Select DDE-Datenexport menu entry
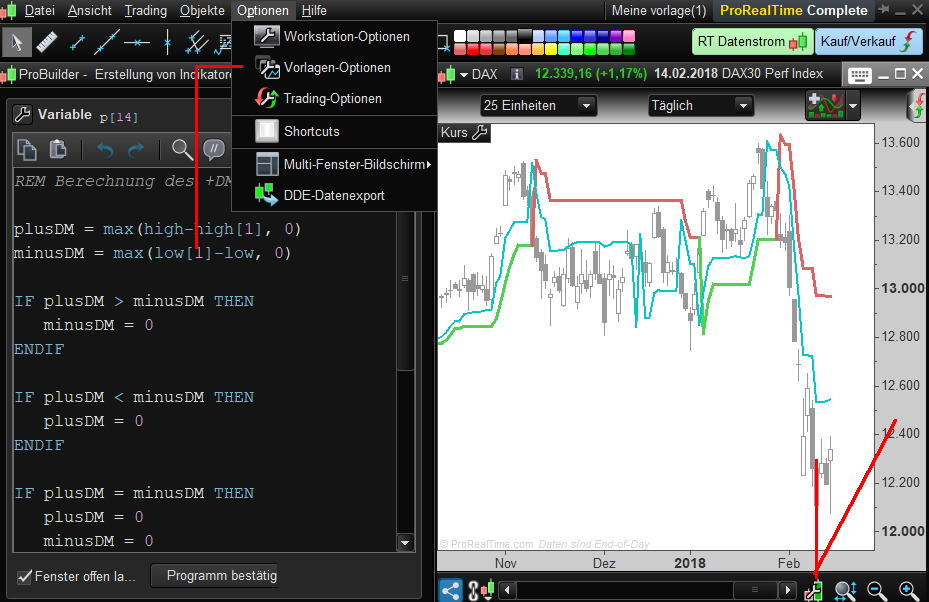Image resolution: width=929 pixels, height=602 pixels. [x=335, y=195]
